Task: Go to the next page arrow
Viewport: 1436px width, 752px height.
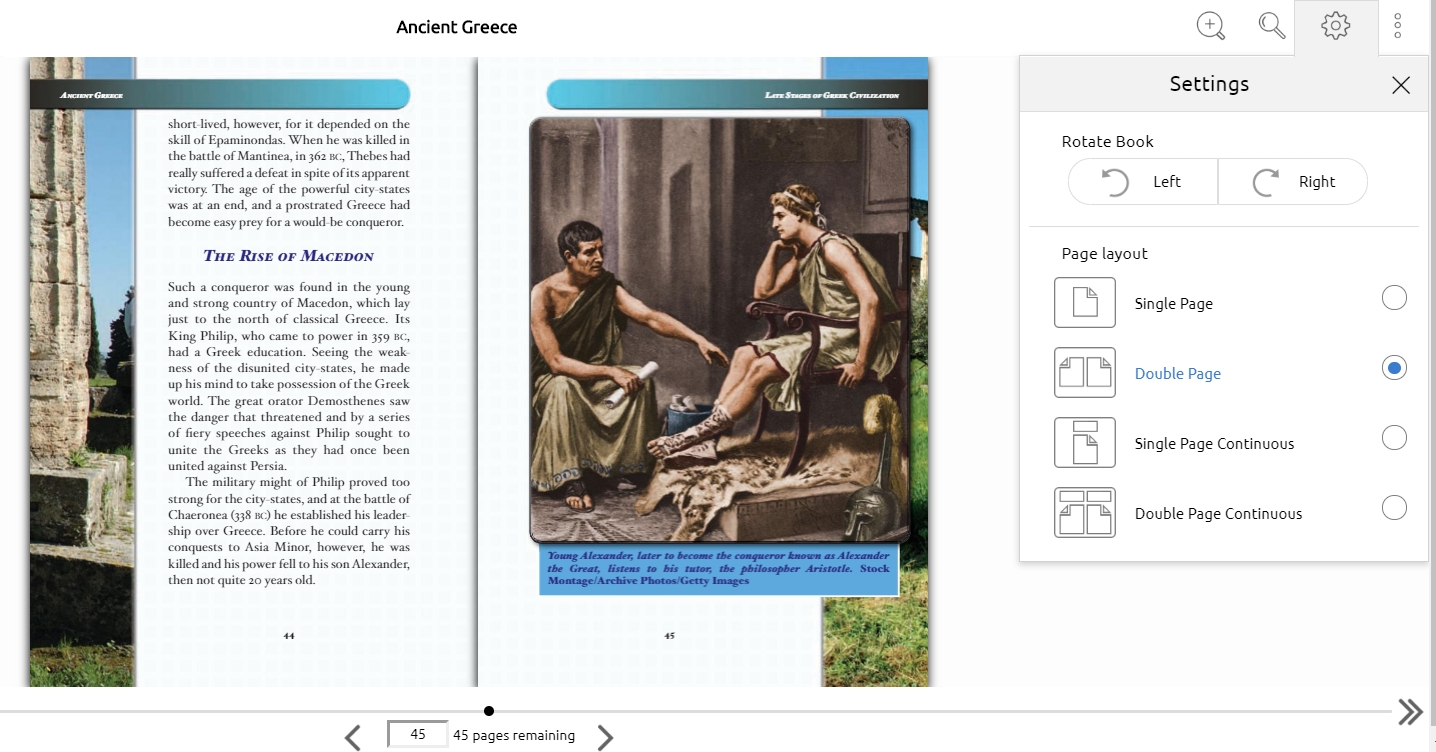Action: click(605, 738)
